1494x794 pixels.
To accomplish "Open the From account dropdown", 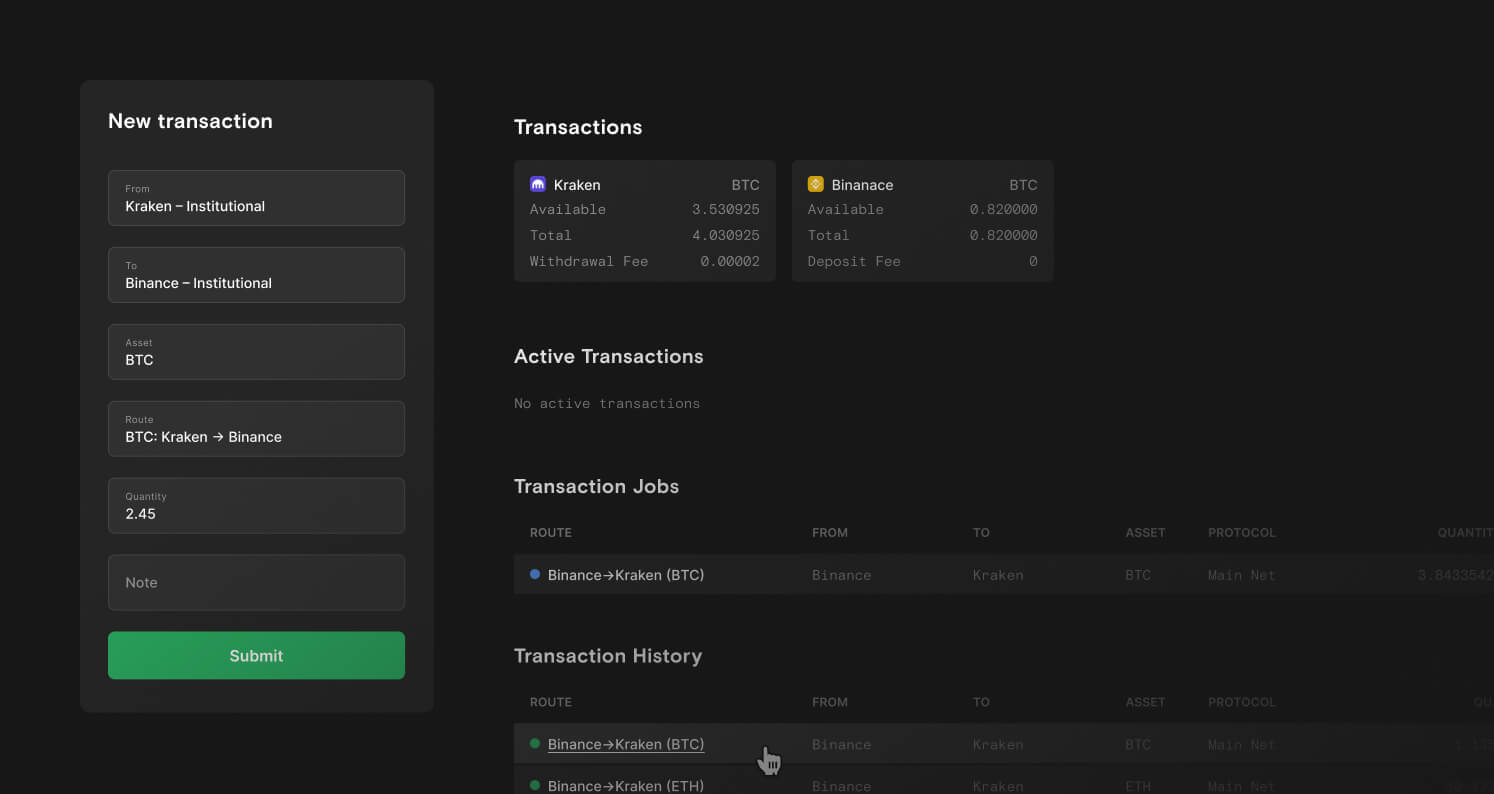I will 256,198.
